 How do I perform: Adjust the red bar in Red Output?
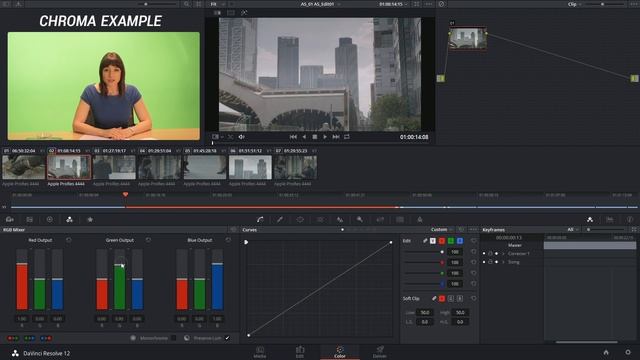click(22, 286)
